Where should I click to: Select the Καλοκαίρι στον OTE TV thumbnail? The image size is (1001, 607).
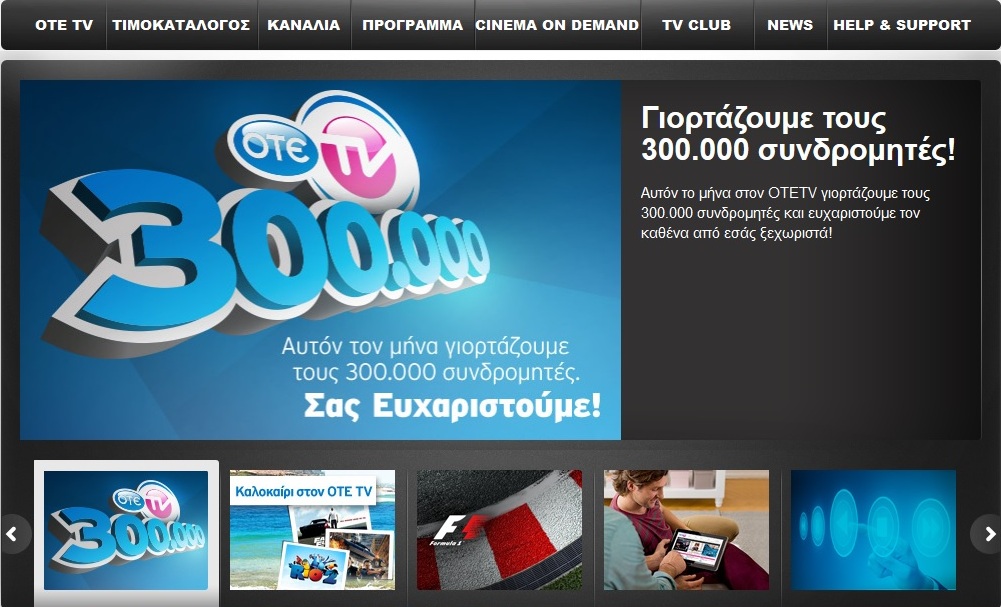click(313, 530)
